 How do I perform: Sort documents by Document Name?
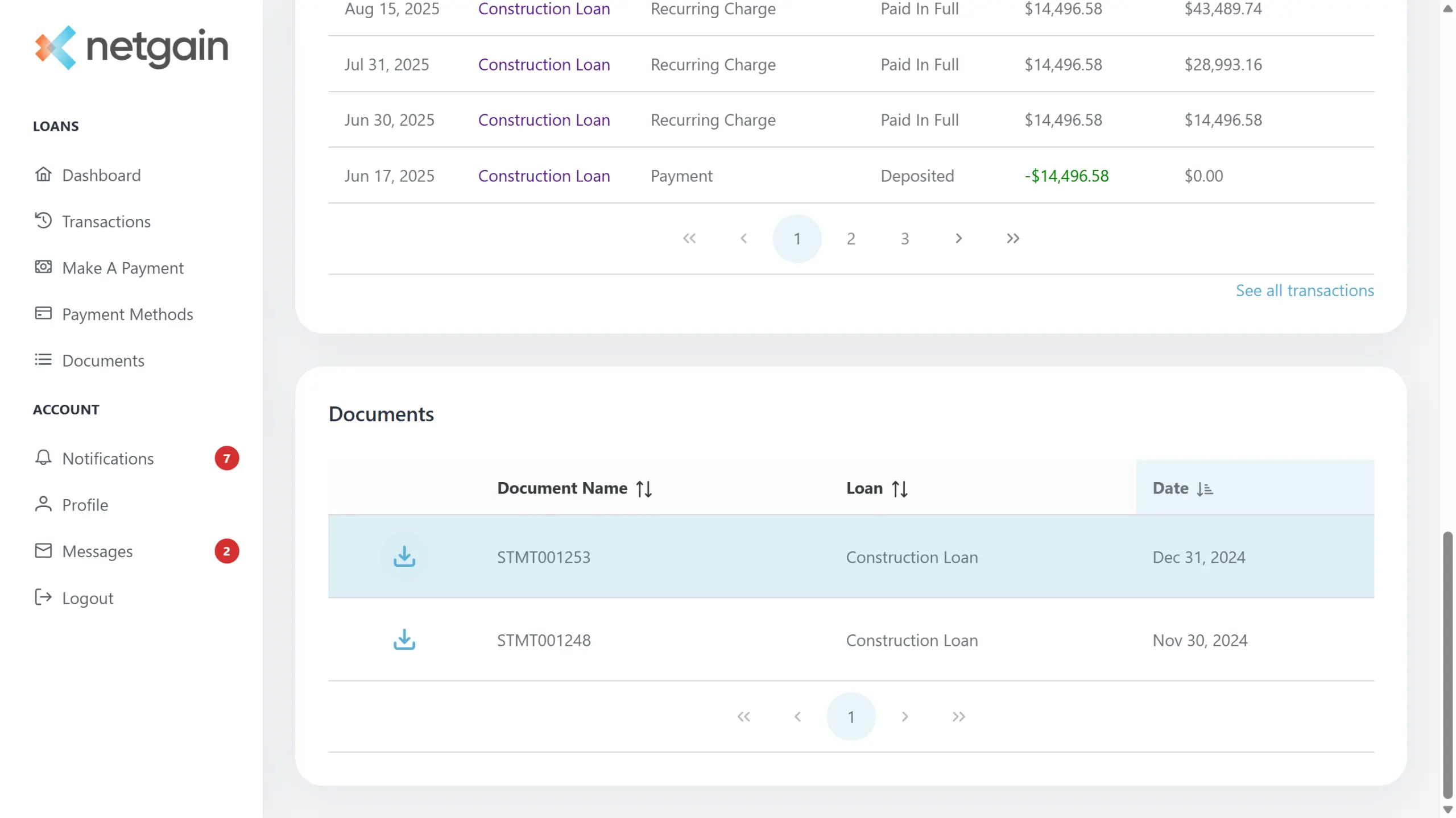(643, 488)
